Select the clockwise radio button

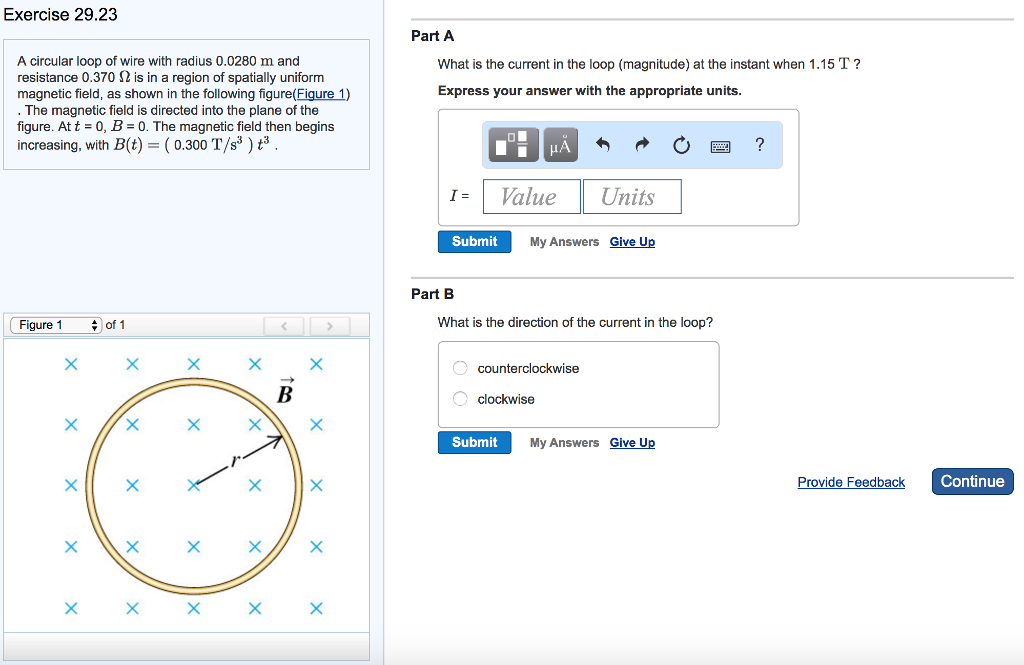tap(459, 398)
